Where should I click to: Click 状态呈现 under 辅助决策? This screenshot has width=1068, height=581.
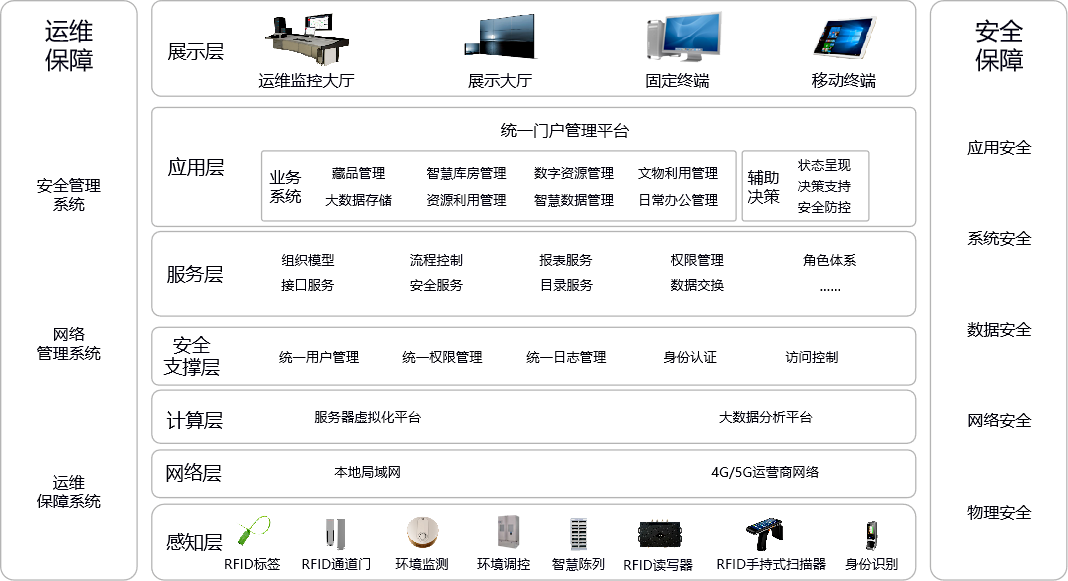coord(824,166)
